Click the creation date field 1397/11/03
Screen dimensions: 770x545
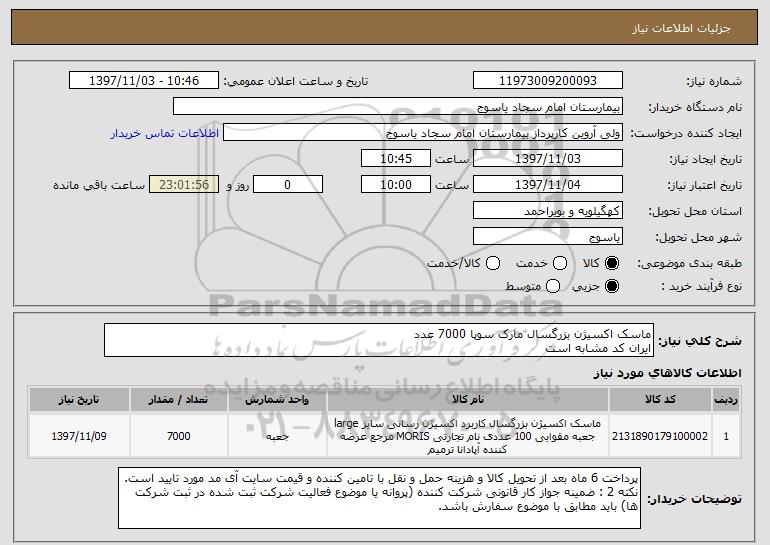(548, 159)
